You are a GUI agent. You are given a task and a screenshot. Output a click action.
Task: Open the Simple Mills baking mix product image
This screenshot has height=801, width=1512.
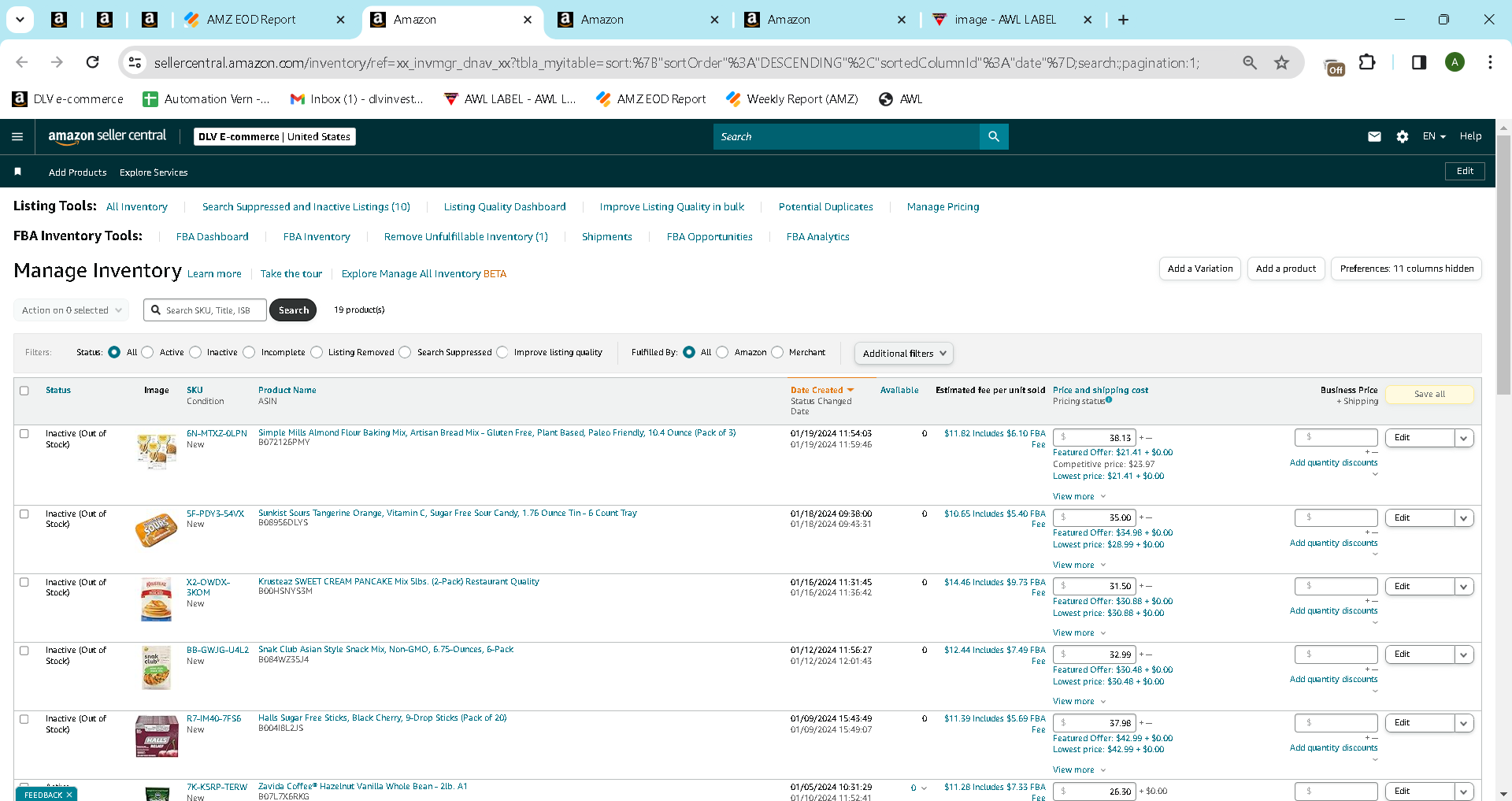tap(156, 451)
